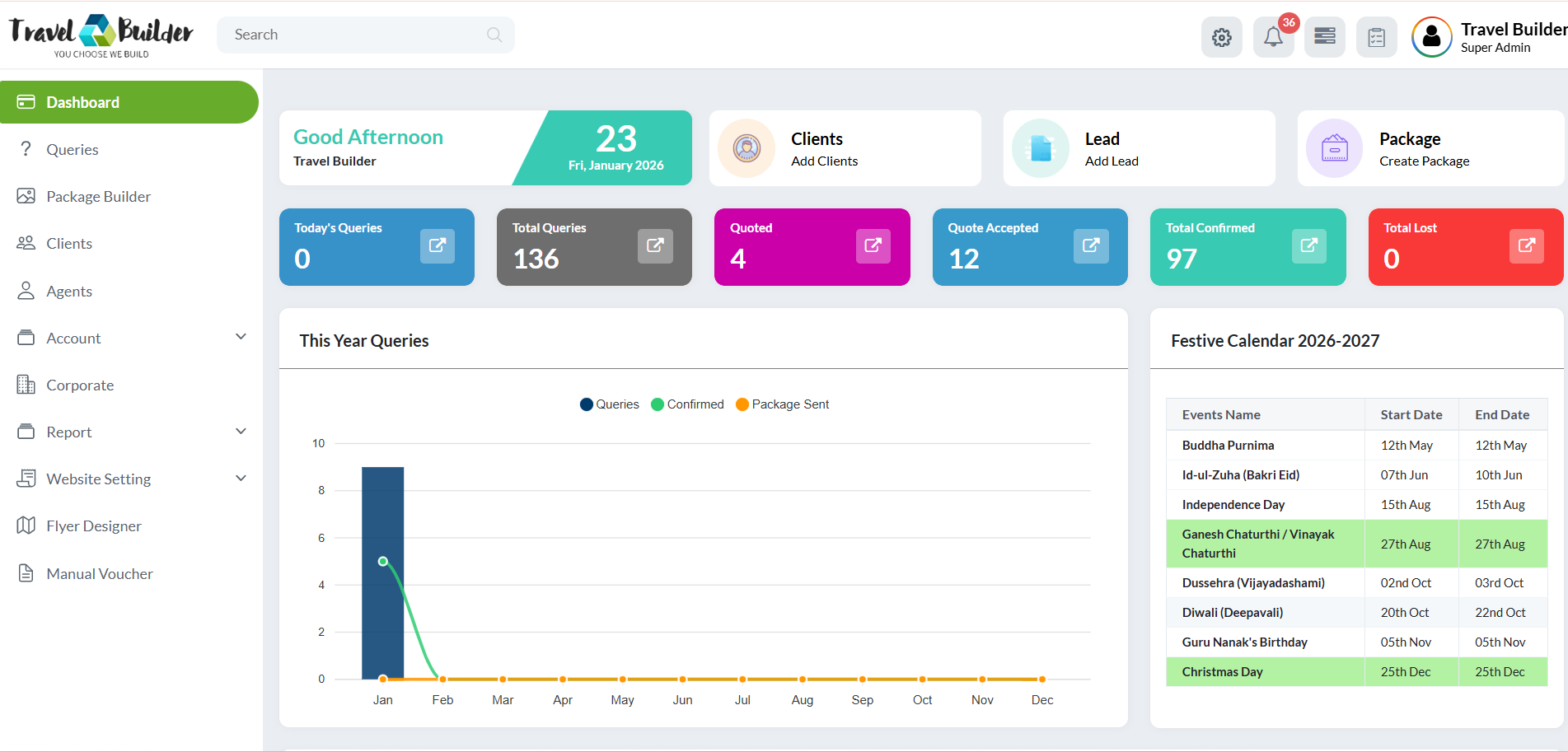Click the notification bell icon
Viewport: 1568px width, 752px height.
[x=1273, y=37]
